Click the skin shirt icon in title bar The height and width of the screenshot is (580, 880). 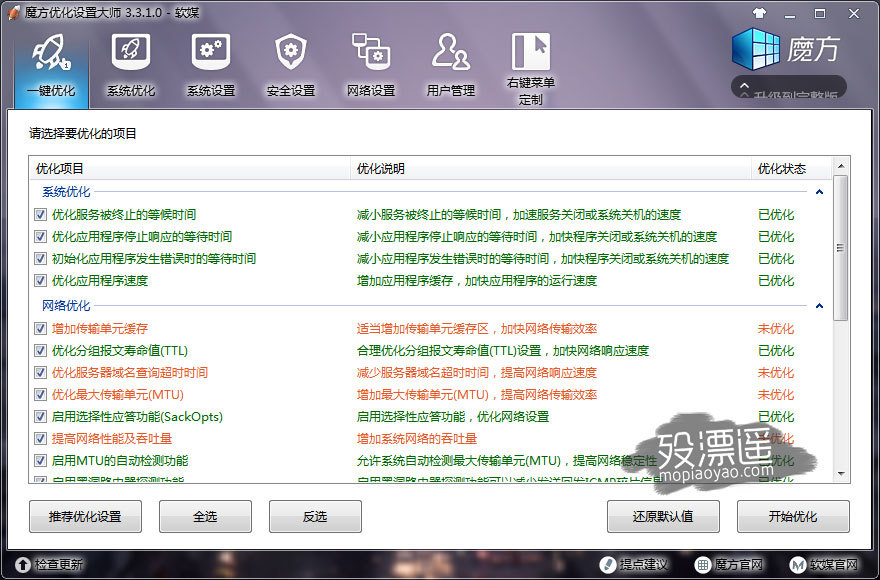pyautogui.click(x=759, y=13)
